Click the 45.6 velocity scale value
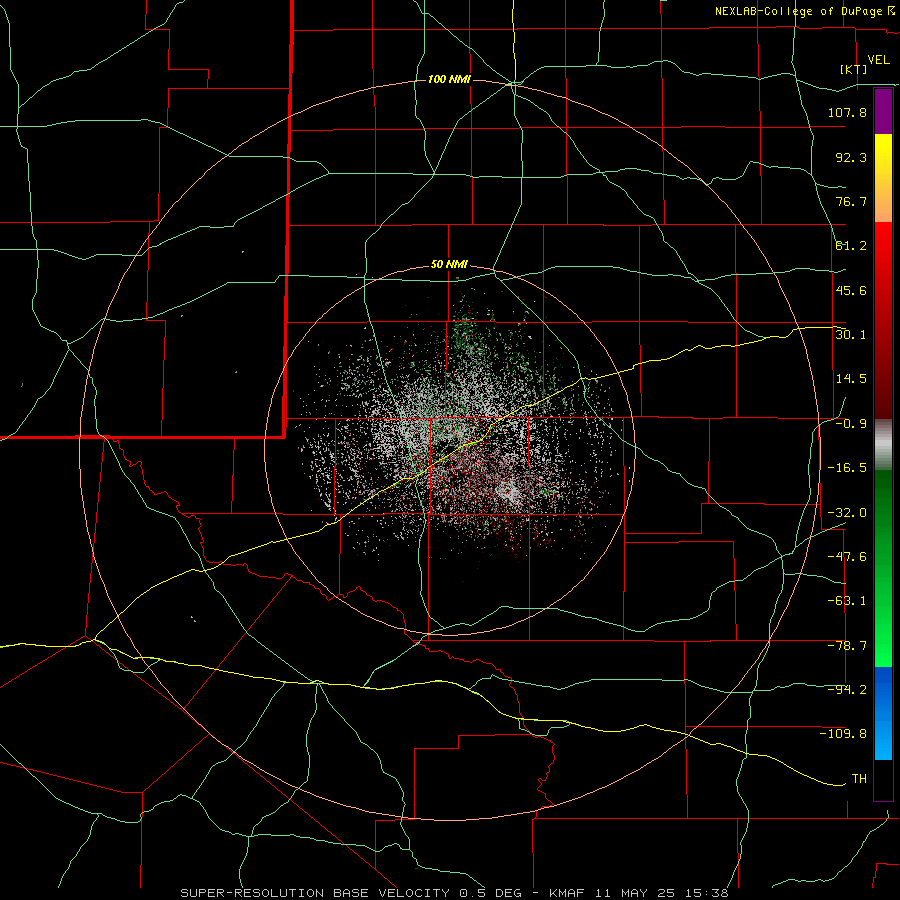Screen dimensions: 900x900 [851, 290]
